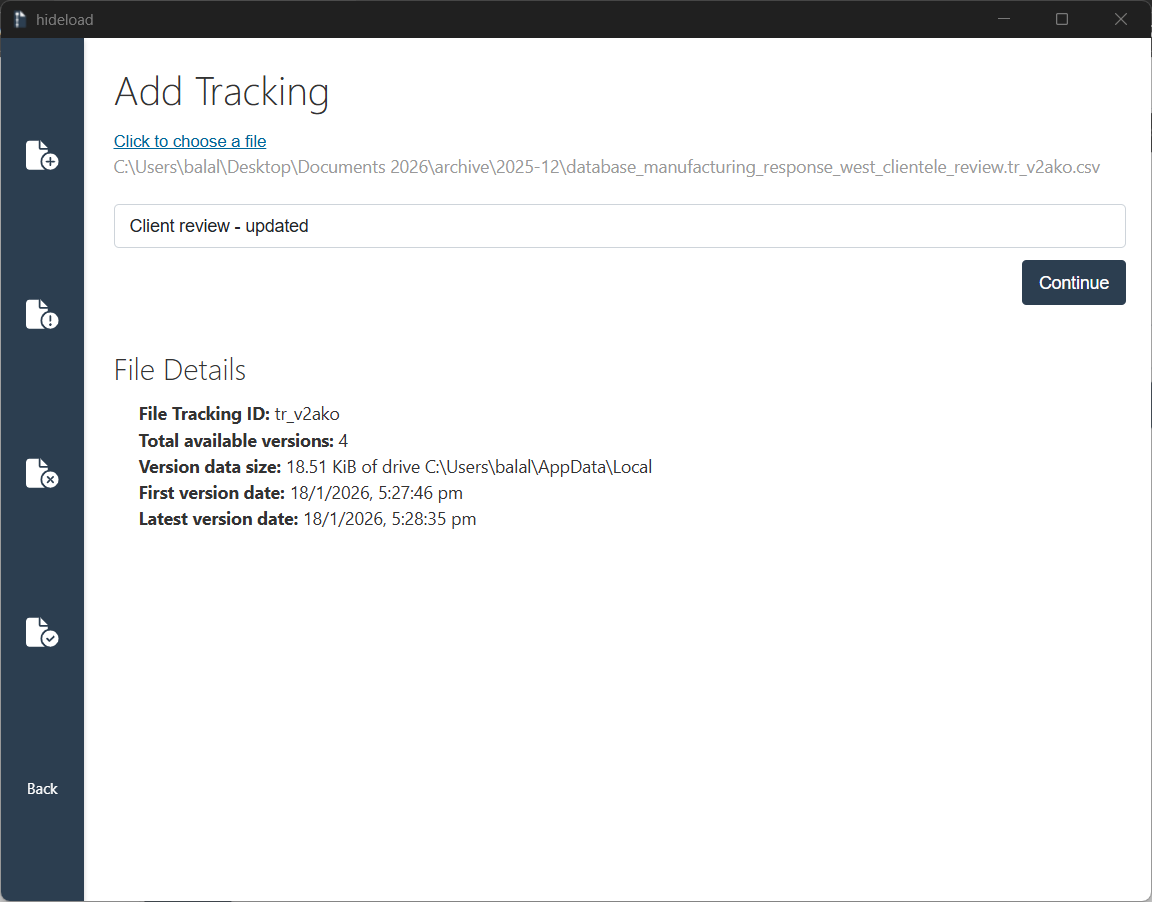Select the tr_v2ako.csv file path text
The width and height of the screenshot is (1152, 902).
click(606, 167)
